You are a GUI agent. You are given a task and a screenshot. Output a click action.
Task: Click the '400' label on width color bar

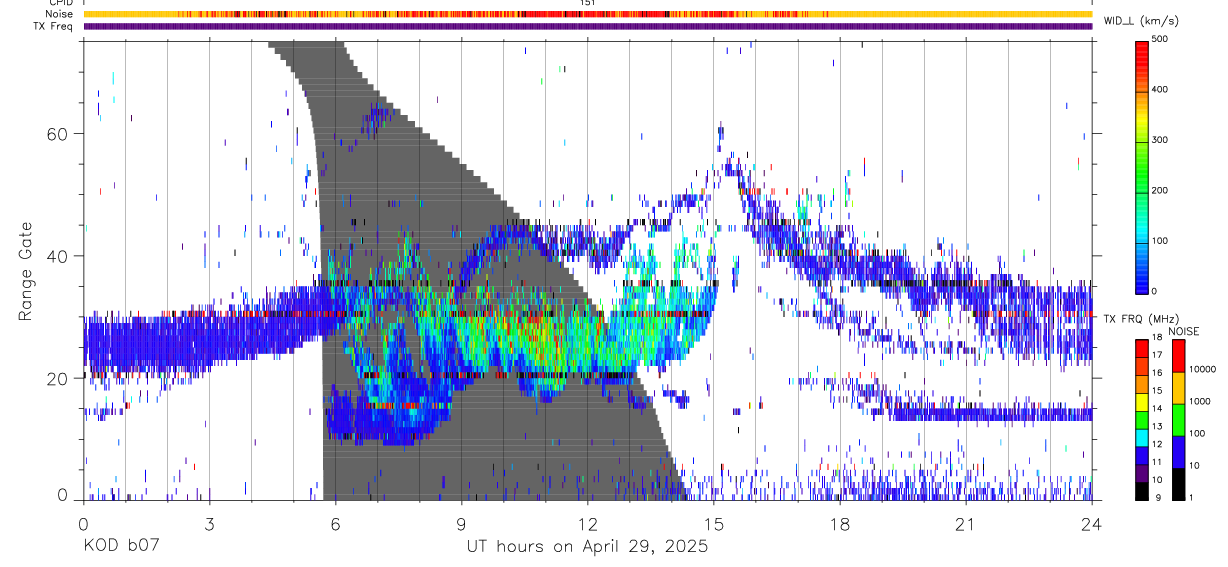coord(1160,90)
